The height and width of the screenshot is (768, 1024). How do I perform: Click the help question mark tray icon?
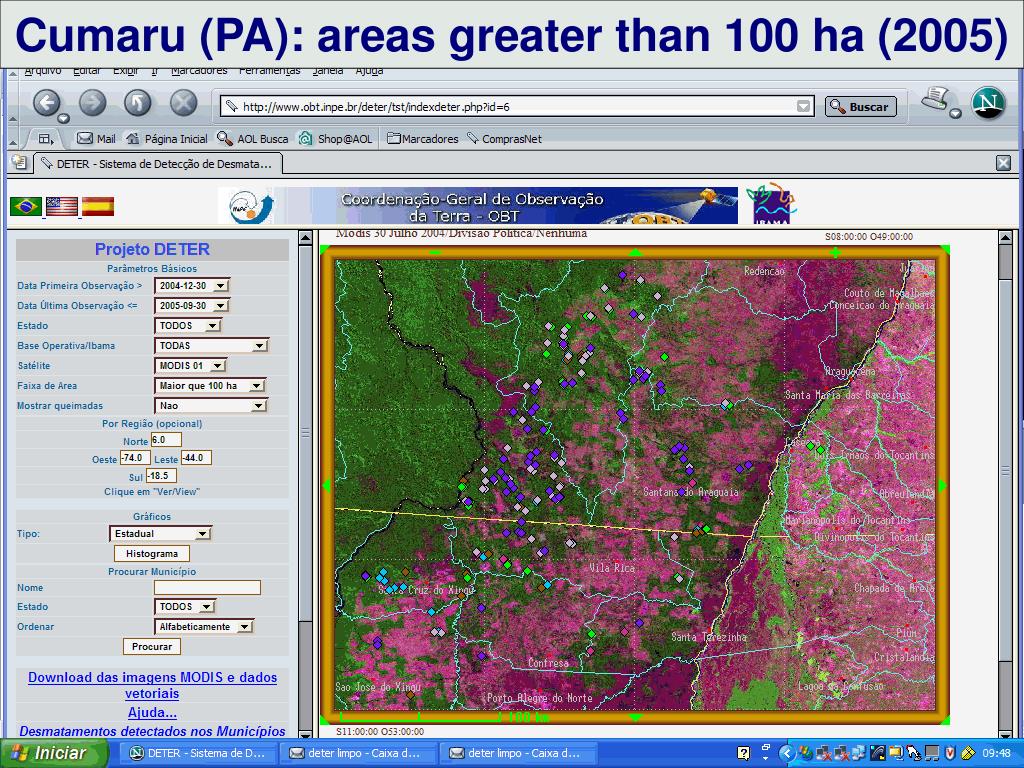point(743,753)
